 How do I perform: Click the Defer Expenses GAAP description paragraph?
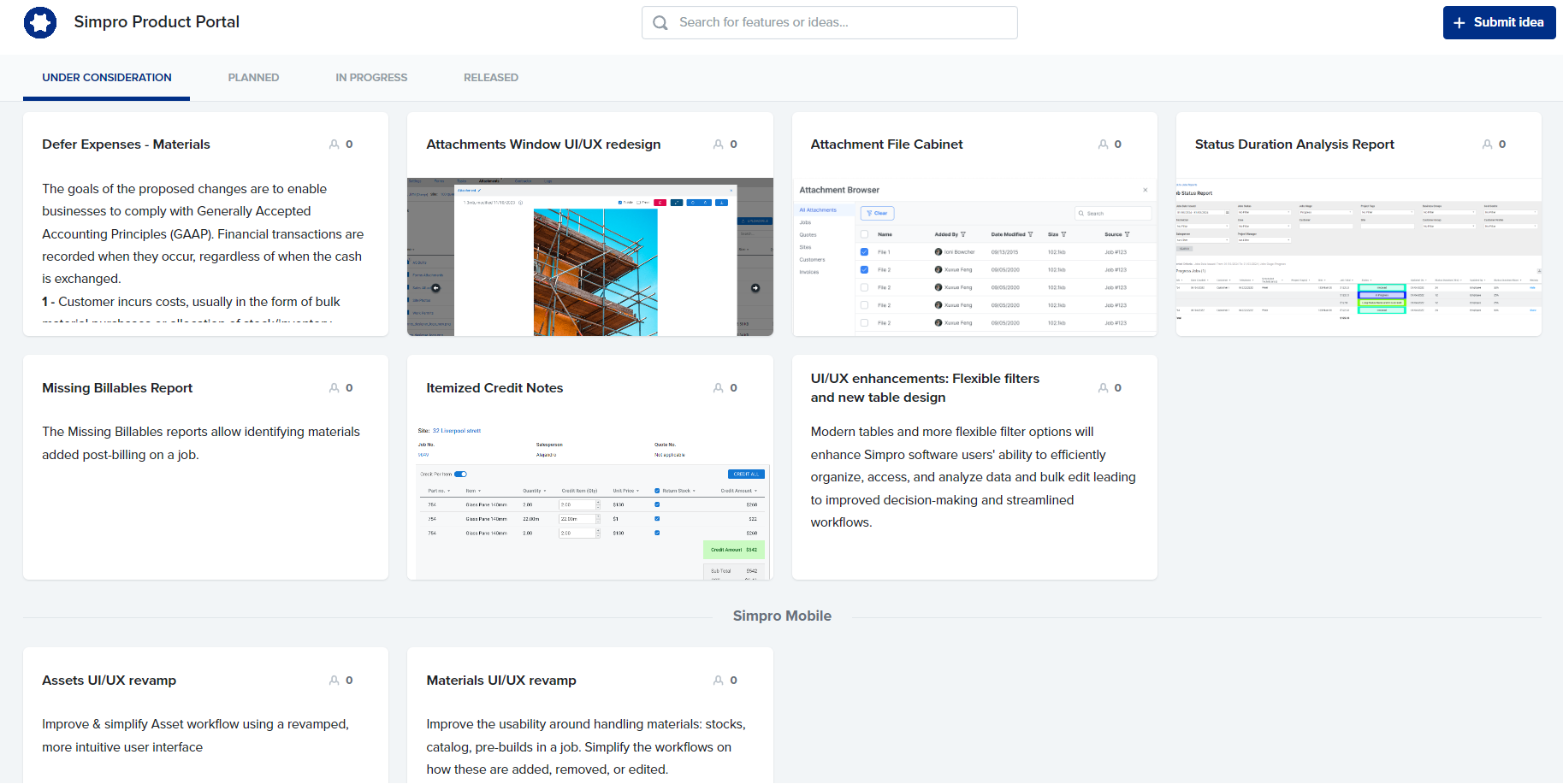203,233
